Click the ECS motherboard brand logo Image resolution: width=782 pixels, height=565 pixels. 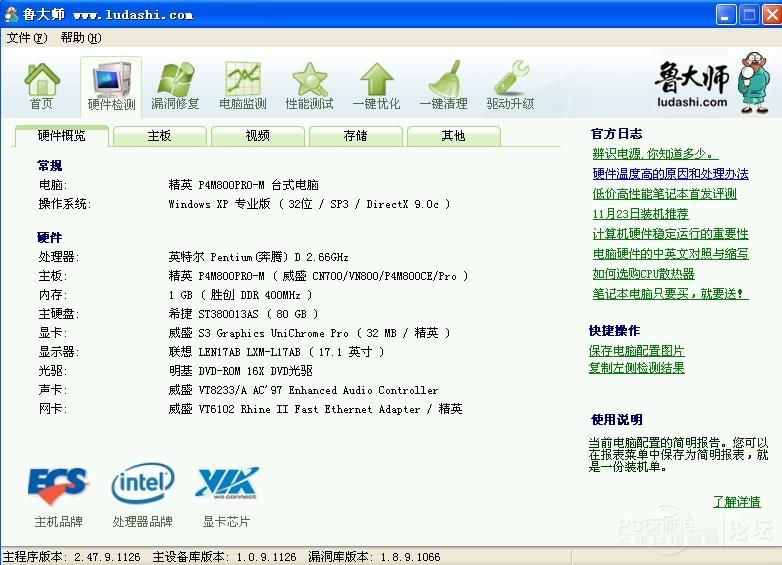(x=58, y=485)
